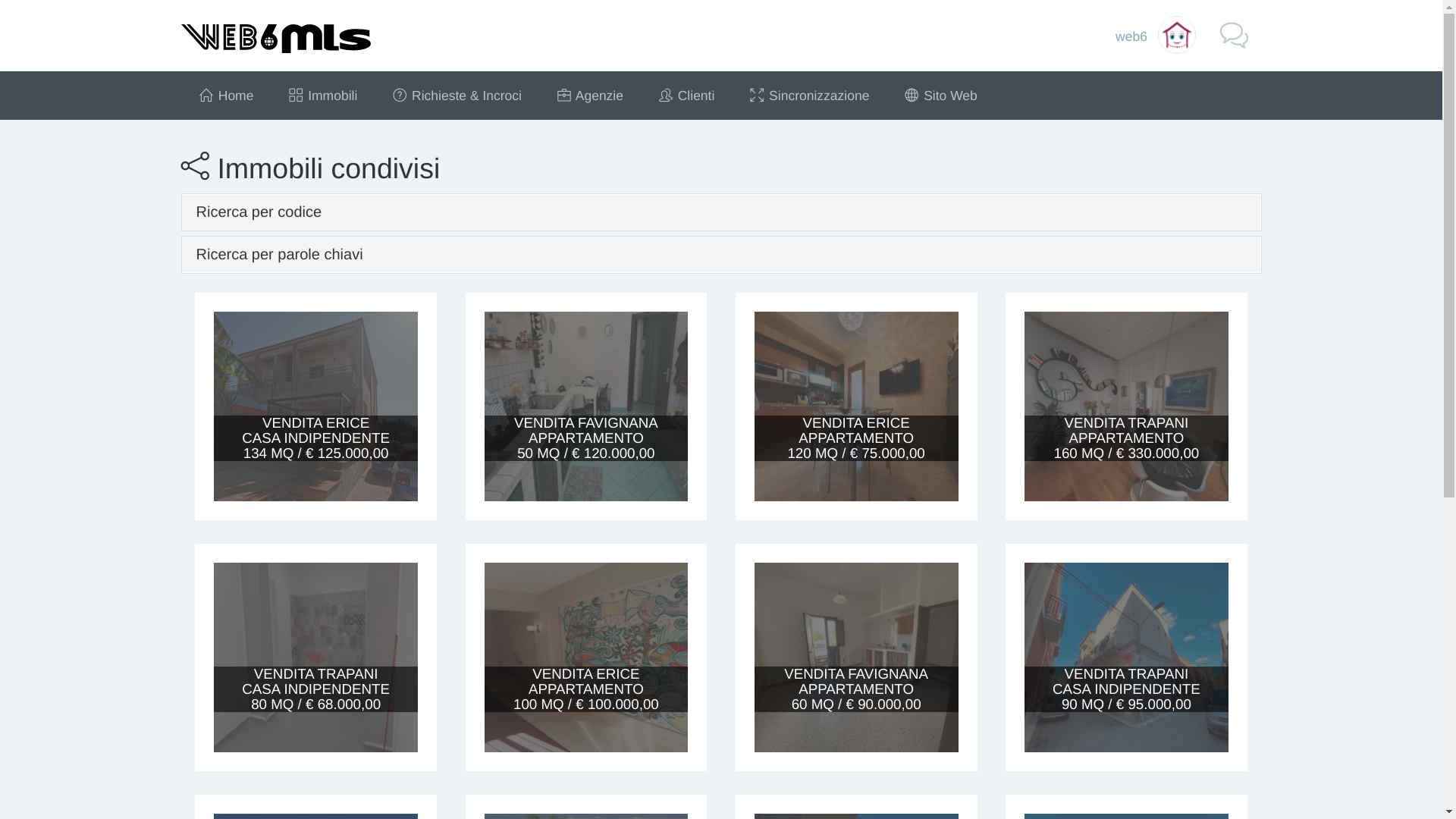Open the Sito Web menu item
This screenshot has height=819, width=1456.
pos(940,96)
